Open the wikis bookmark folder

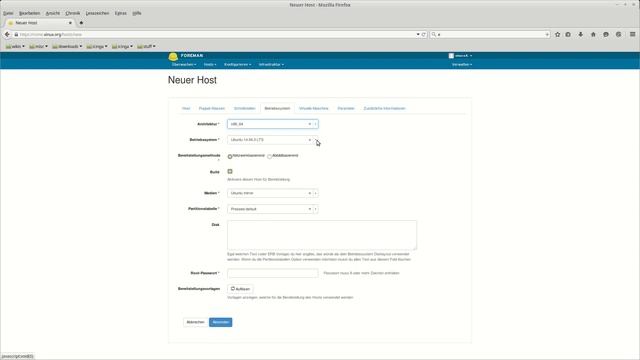coord(15,47)
